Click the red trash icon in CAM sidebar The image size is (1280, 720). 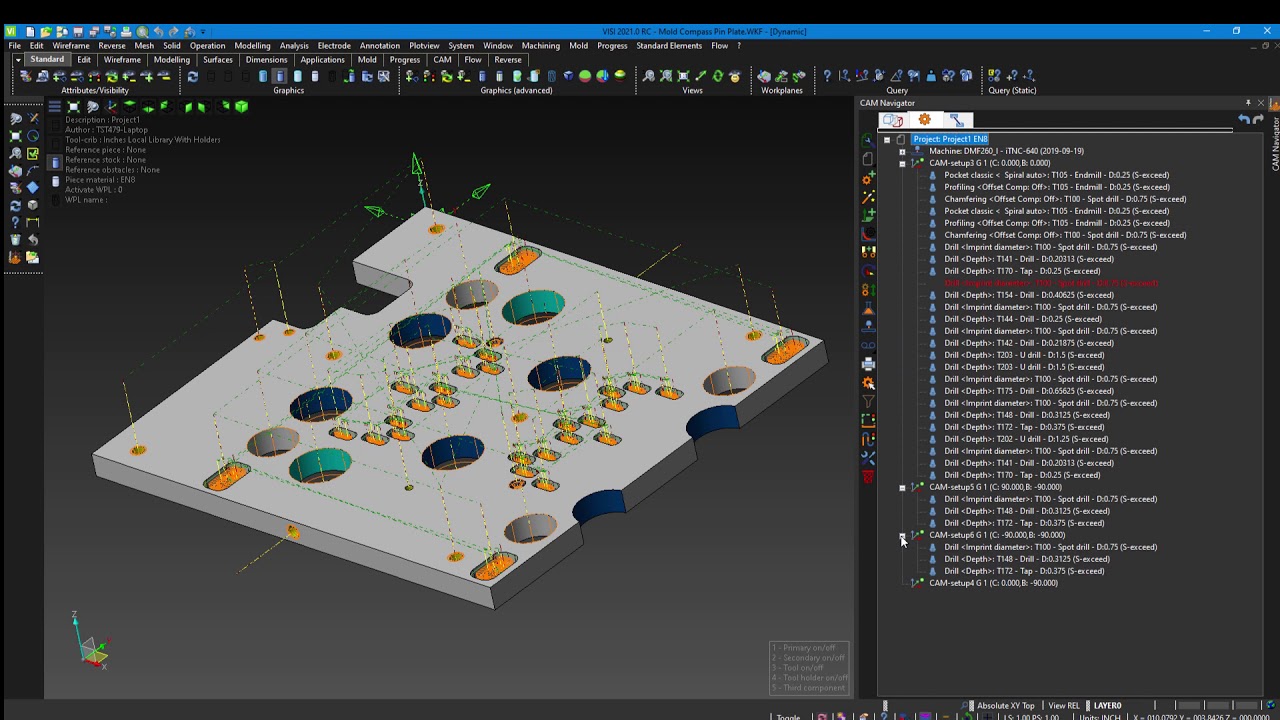tap(868, 476)
